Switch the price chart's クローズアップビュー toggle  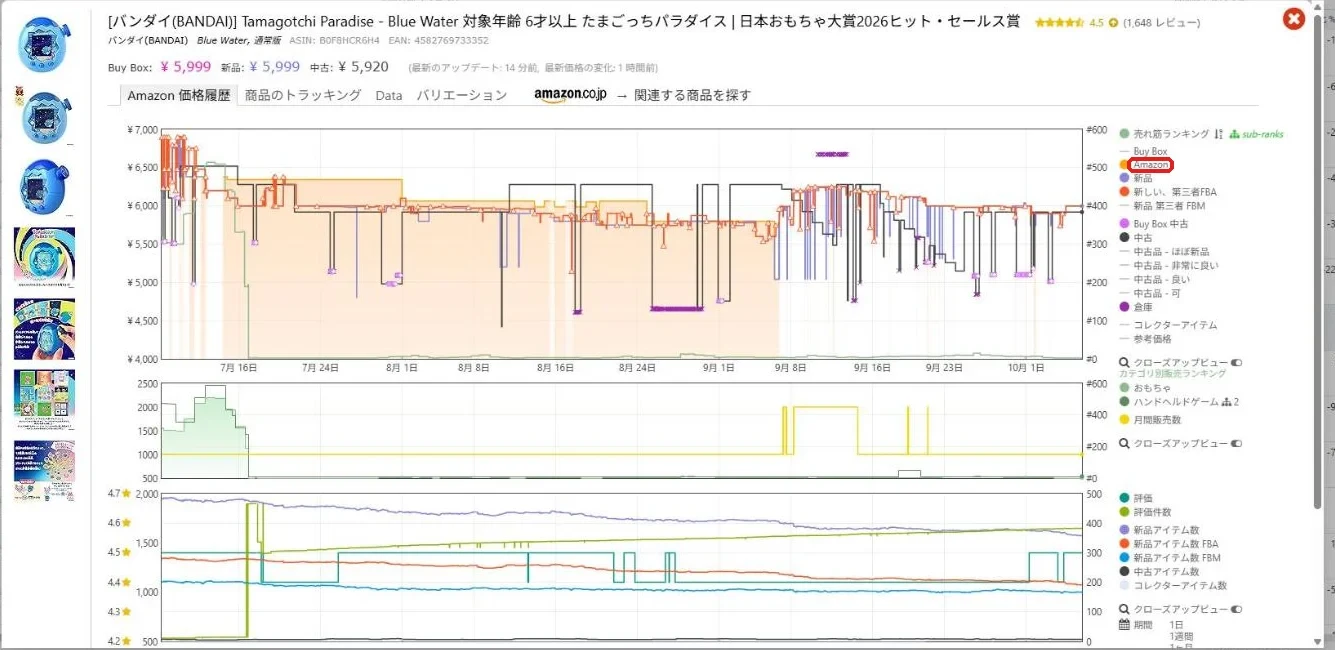[x=1236, y=362]
